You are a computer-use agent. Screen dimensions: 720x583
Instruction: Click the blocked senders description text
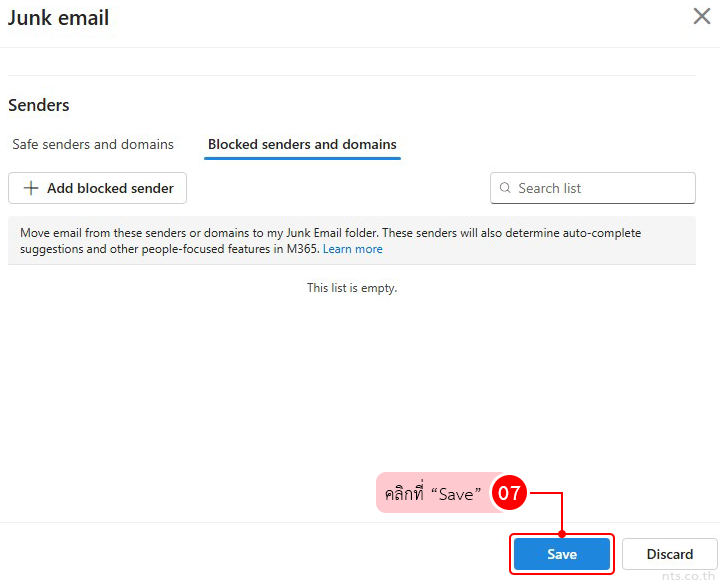[x=330, y=233]
